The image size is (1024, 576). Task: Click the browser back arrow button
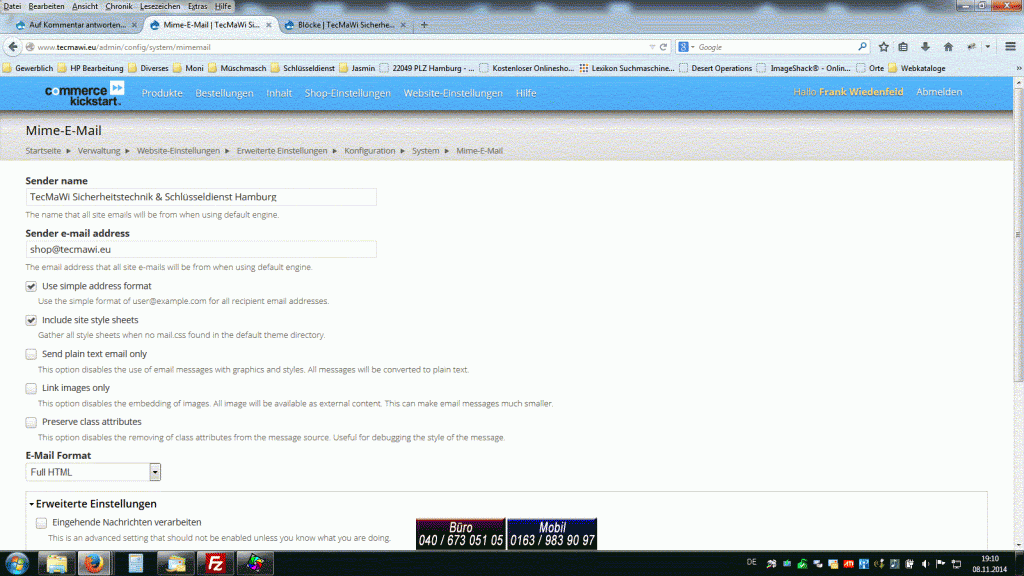point(13,47)
